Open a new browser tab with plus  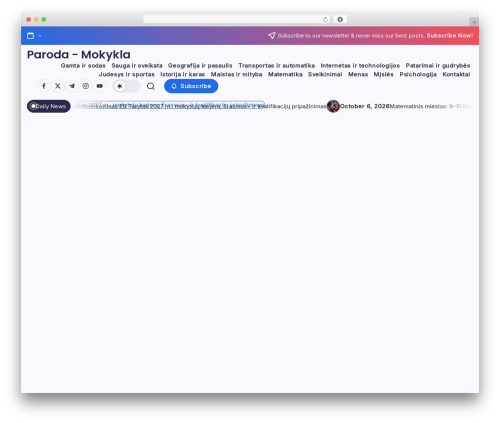pyautogui.click(x=474, y=22)
